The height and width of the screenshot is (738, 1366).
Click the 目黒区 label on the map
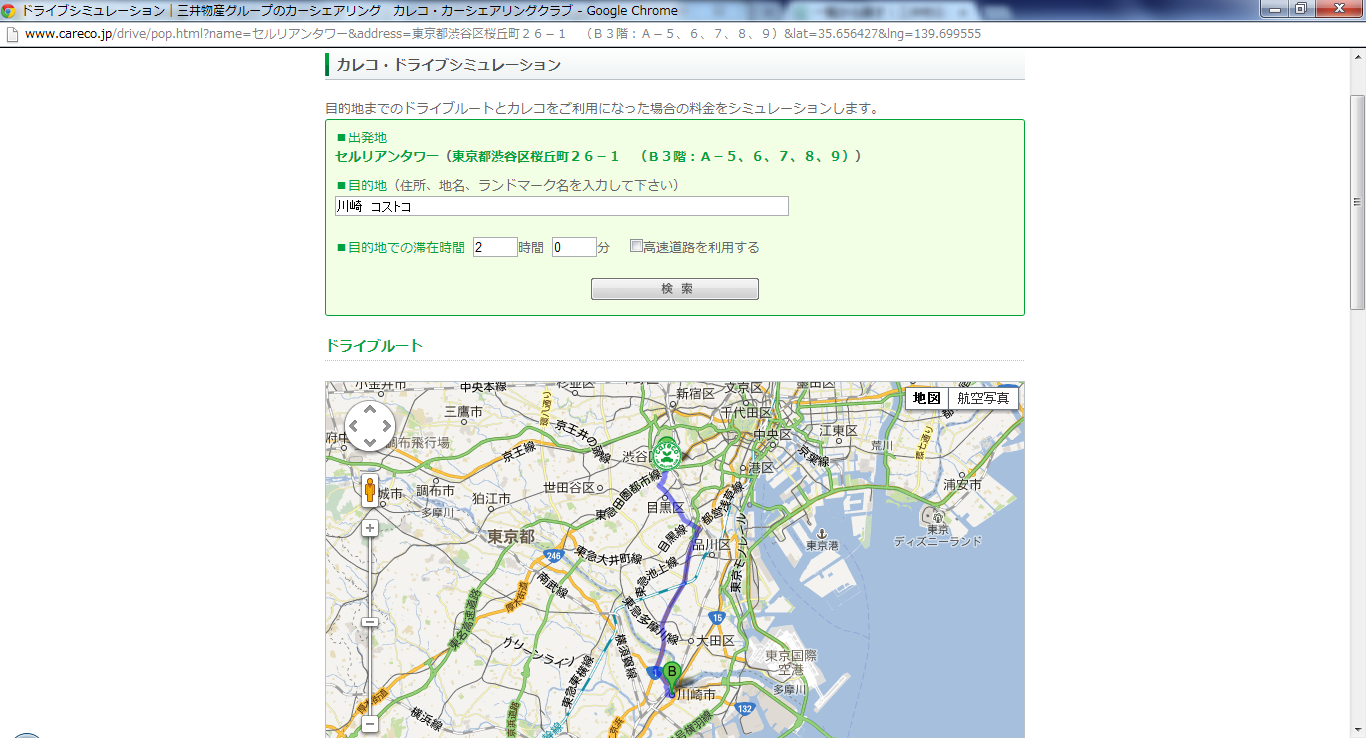click(x=665, y=507)
